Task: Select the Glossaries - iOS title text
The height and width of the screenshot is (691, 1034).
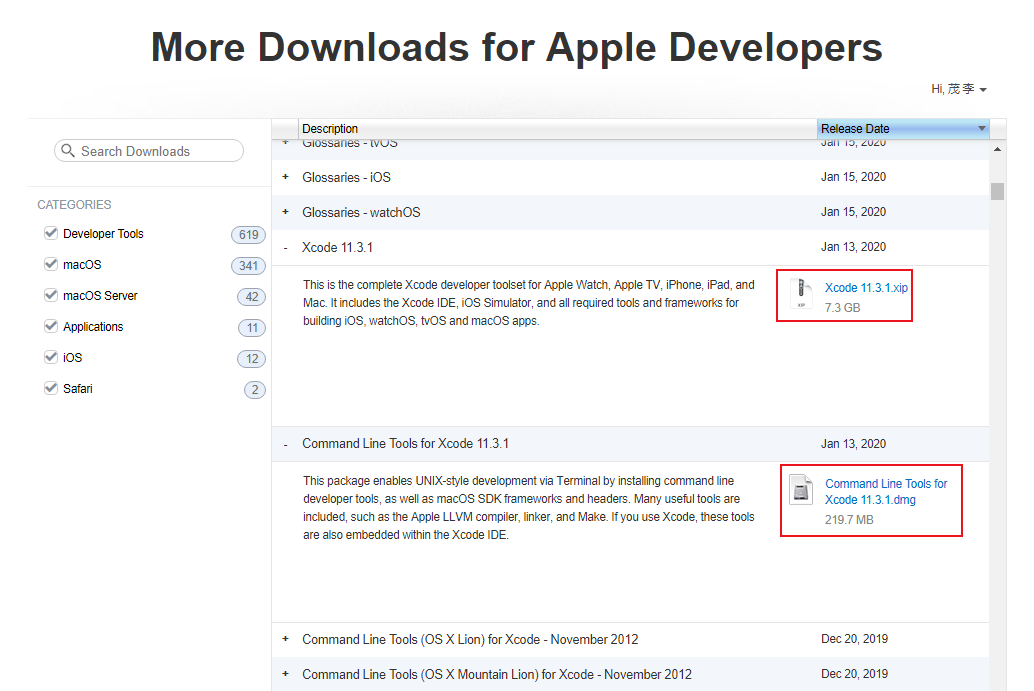Action: 346,177
